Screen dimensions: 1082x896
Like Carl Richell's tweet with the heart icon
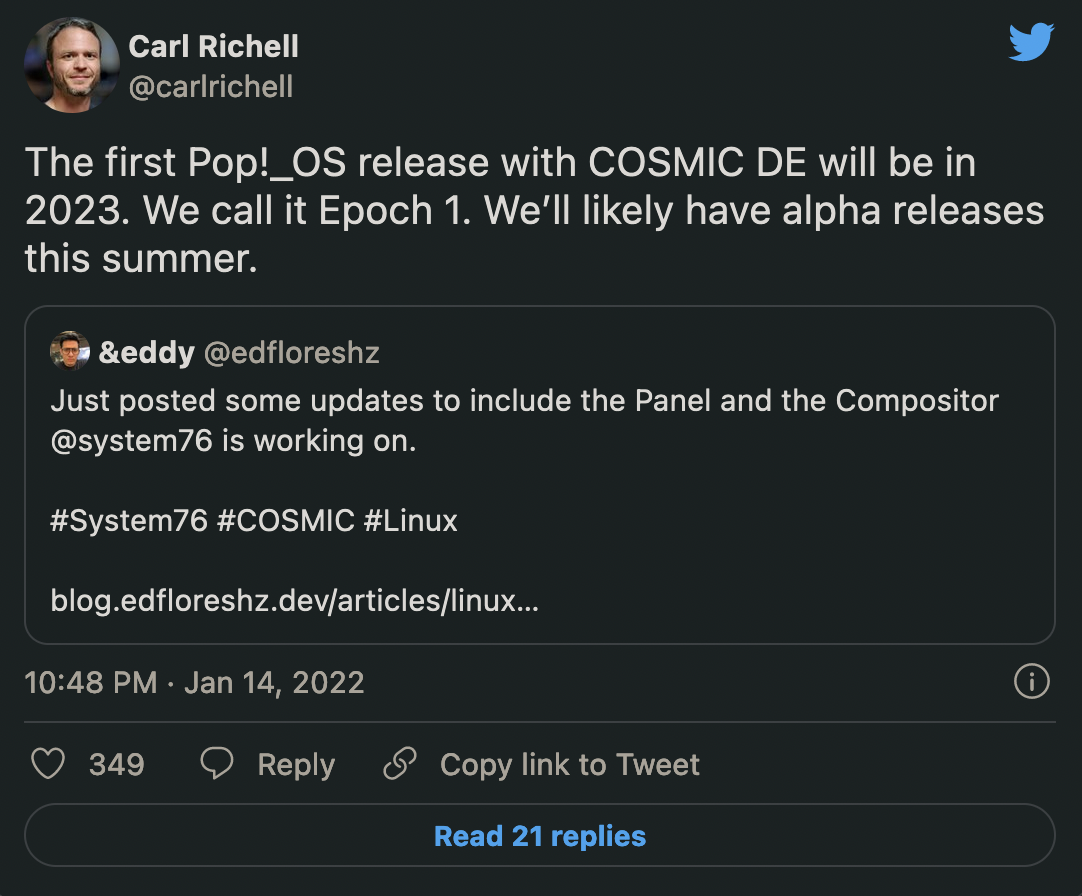tap(48, 764)
